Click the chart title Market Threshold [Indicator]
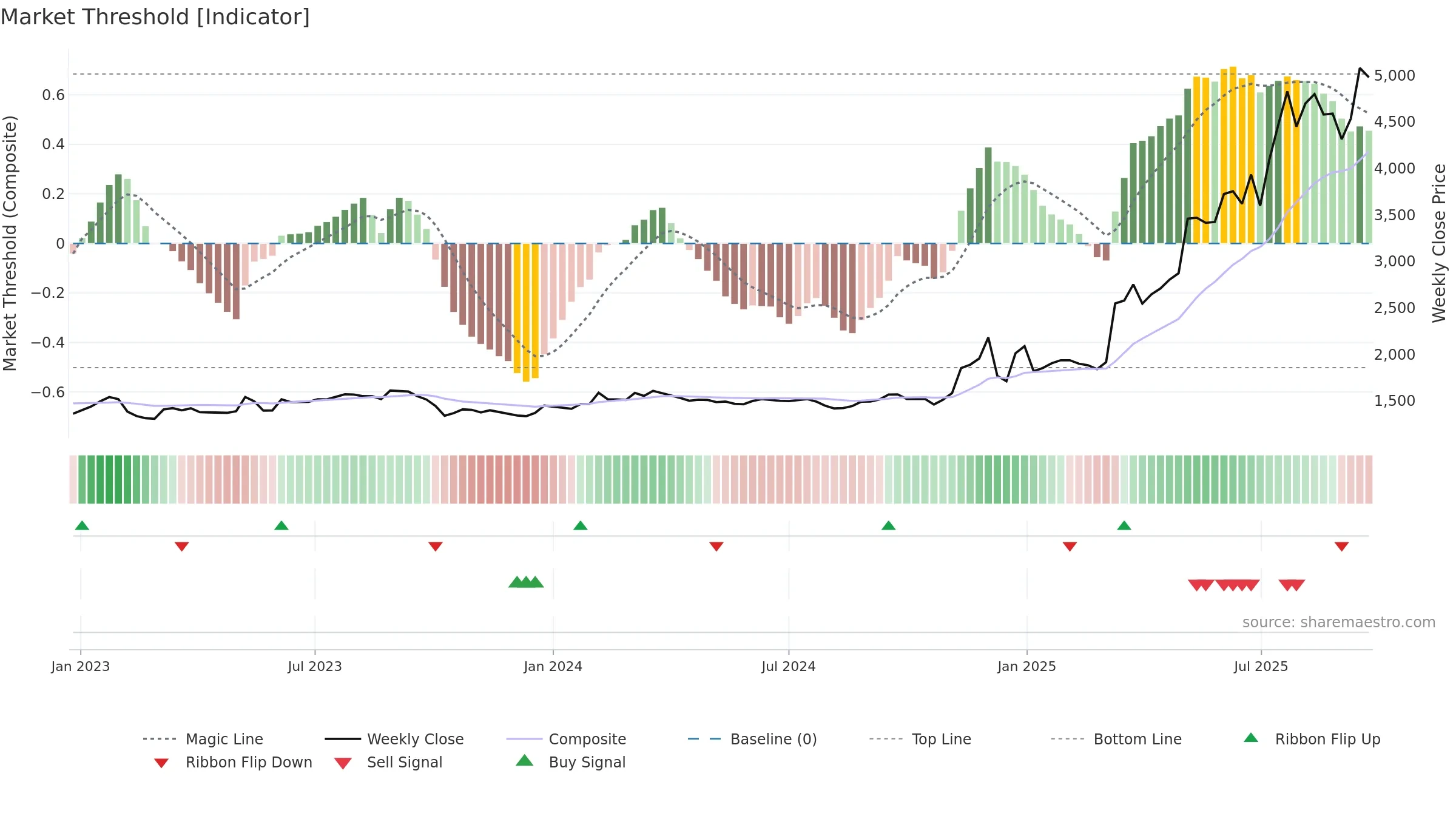The image size is (1456, 819). (x=155, y=17)
